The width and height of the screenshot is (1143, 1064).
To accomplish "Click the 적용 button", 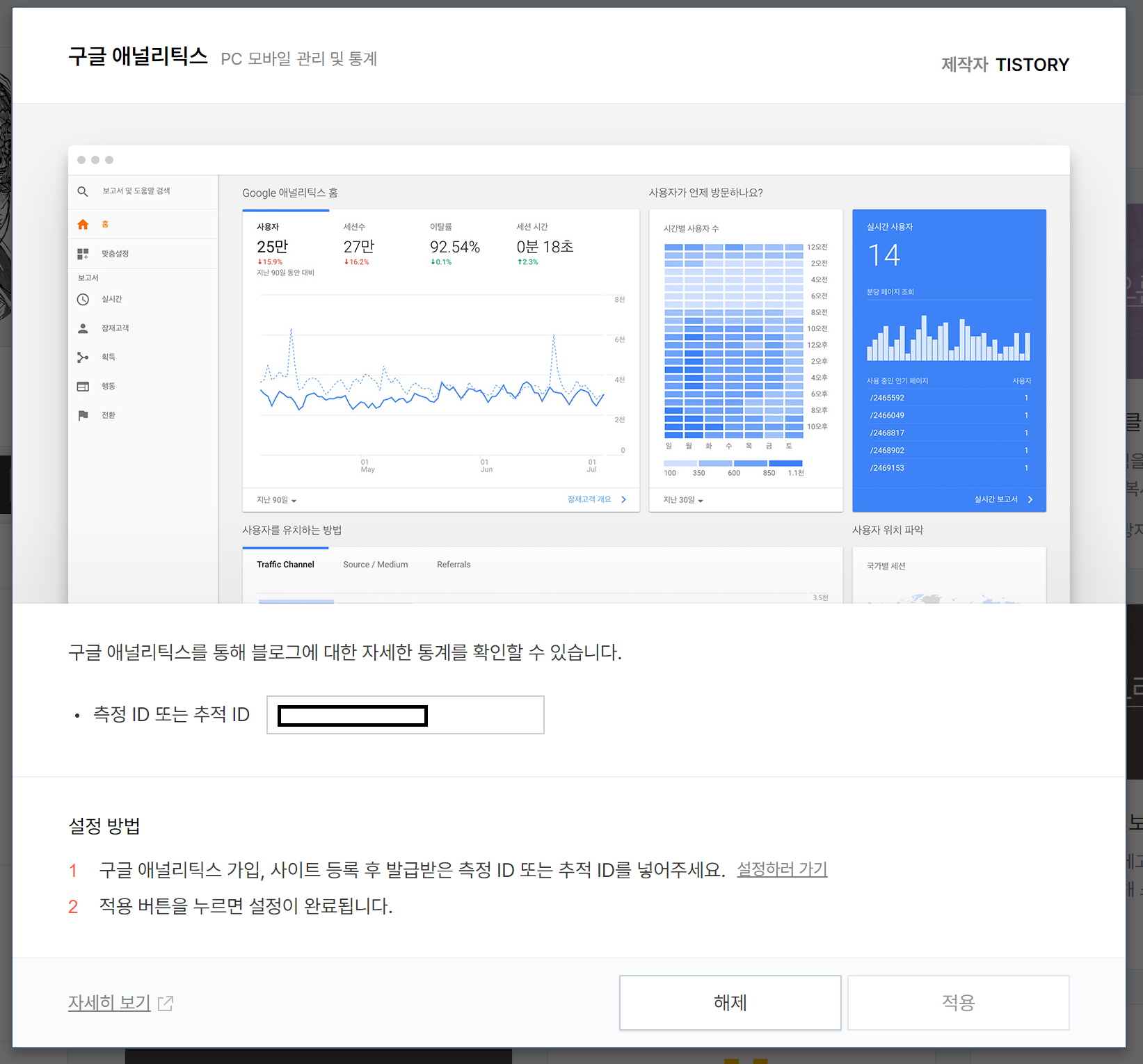I will click(958, 1002).
